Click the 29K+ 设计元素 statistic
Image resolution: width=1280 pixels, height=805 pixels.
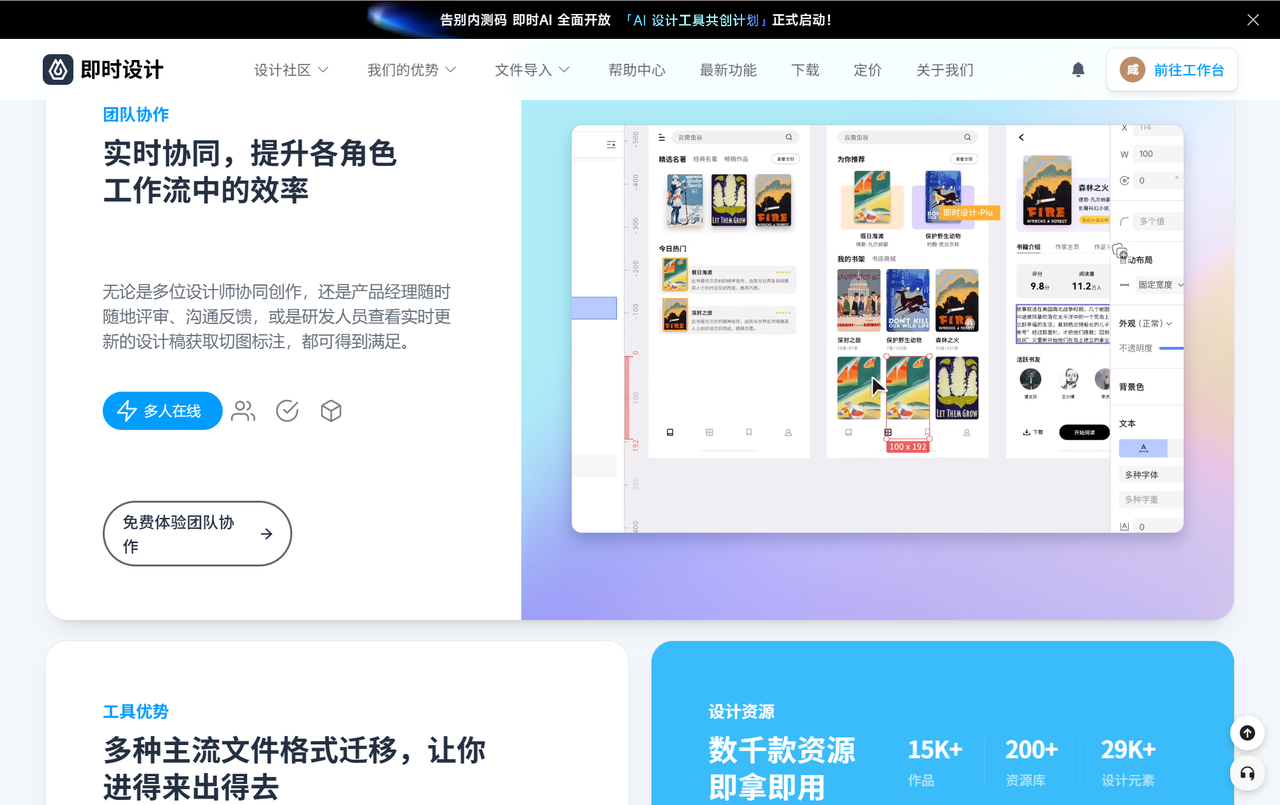[1128, 763]
